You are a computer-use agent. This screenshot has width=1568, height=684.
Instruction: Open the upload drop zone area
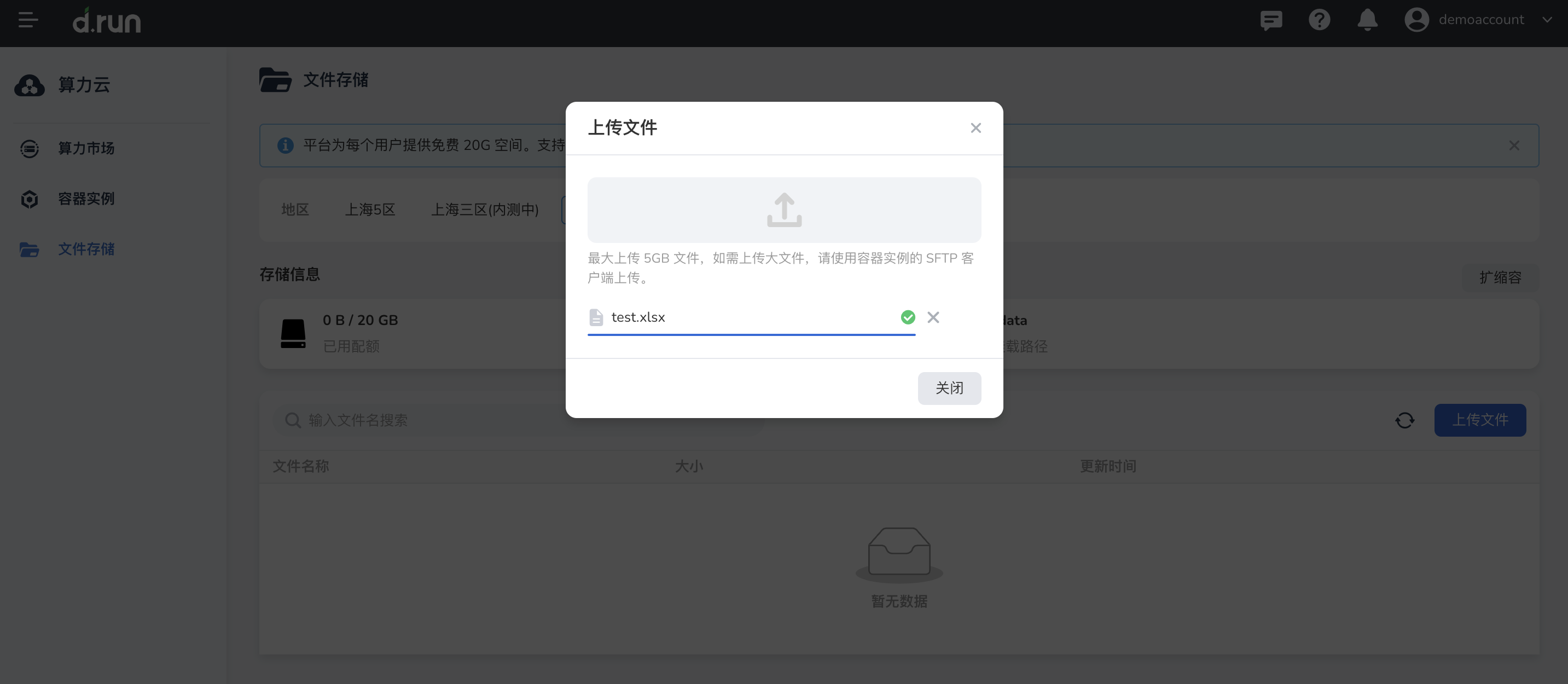click(783, 210)
